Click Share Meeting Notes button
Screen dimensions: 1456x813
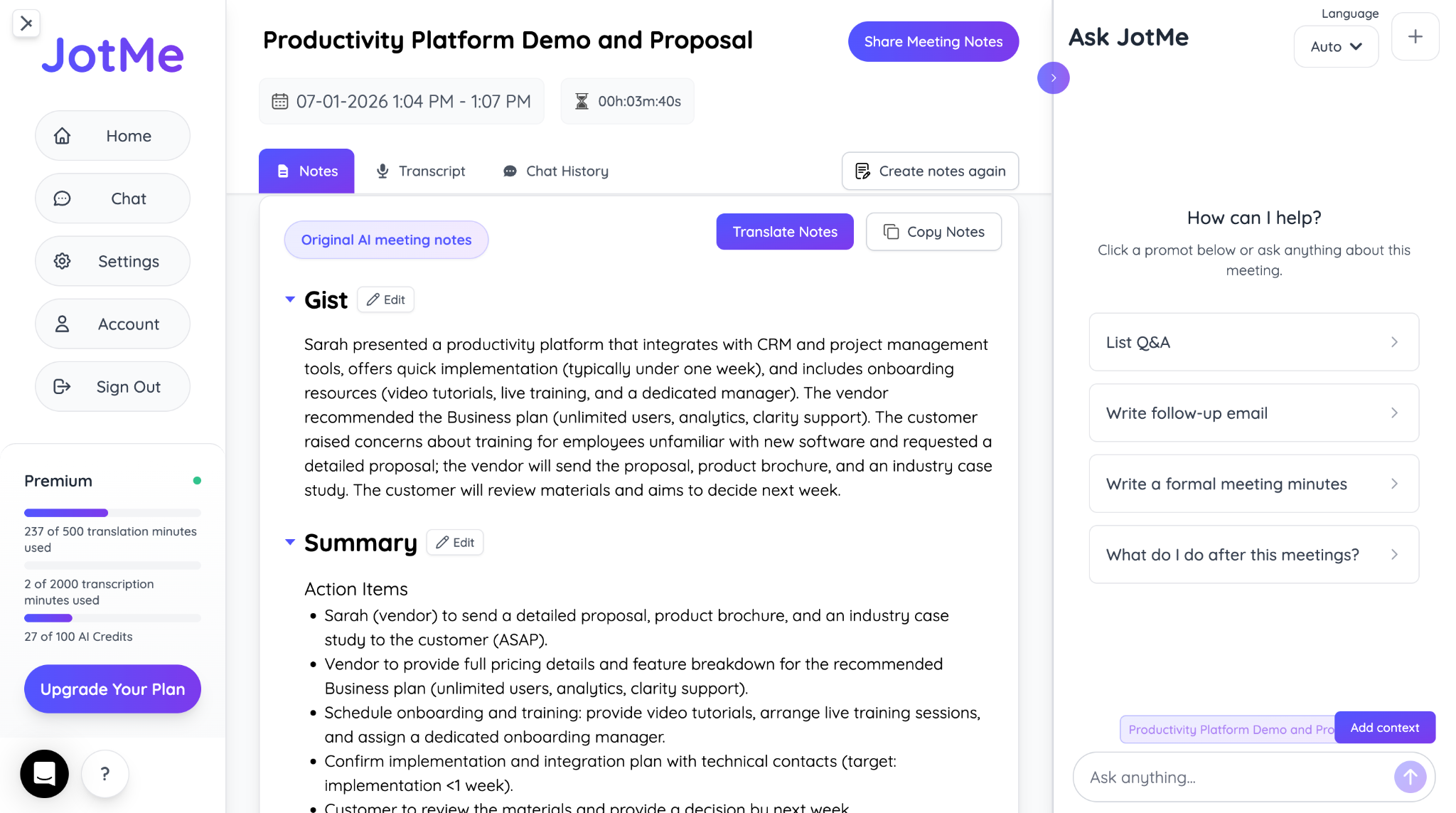click(933, 41)
